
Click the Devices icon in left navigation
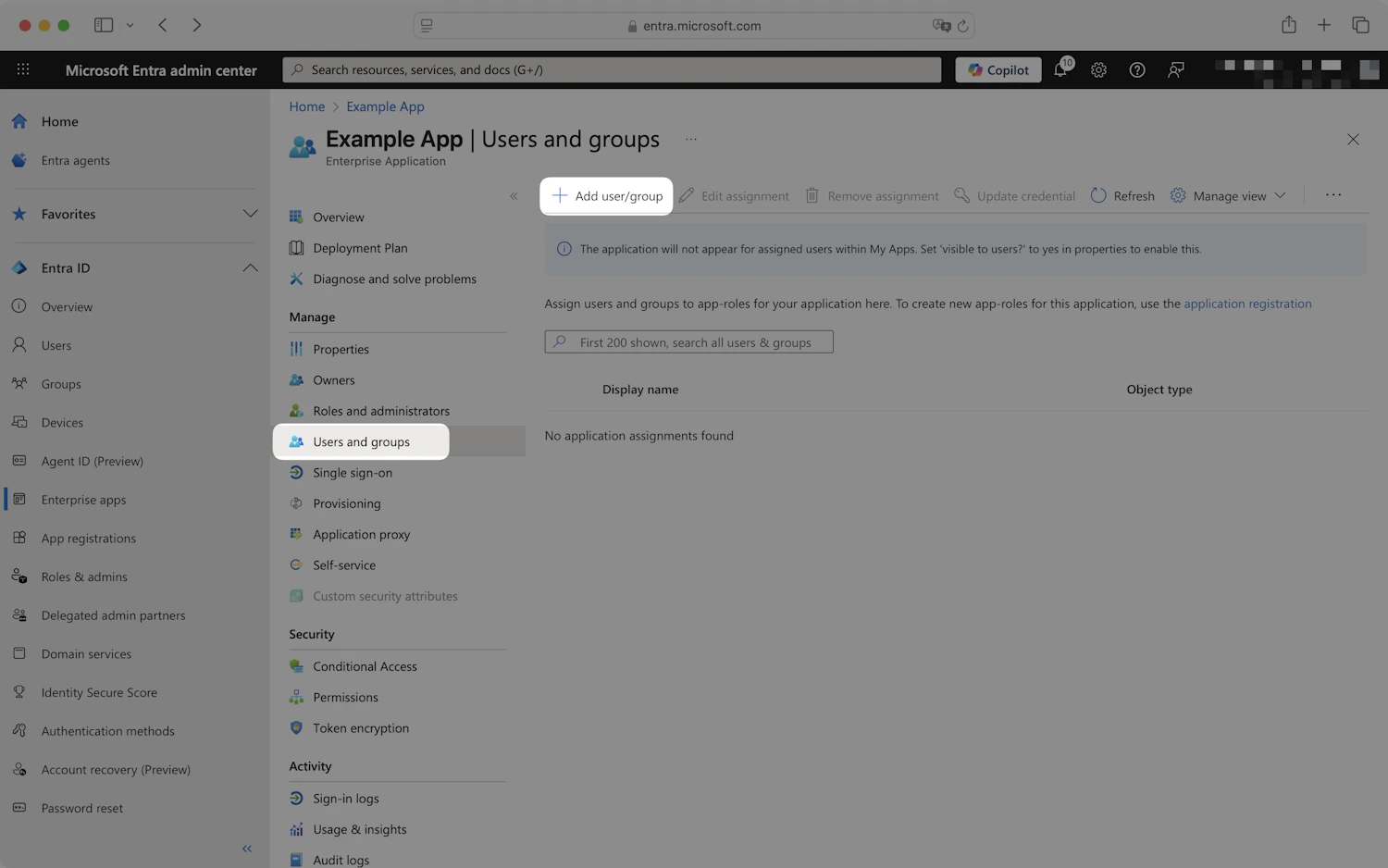tap(19, 422)
